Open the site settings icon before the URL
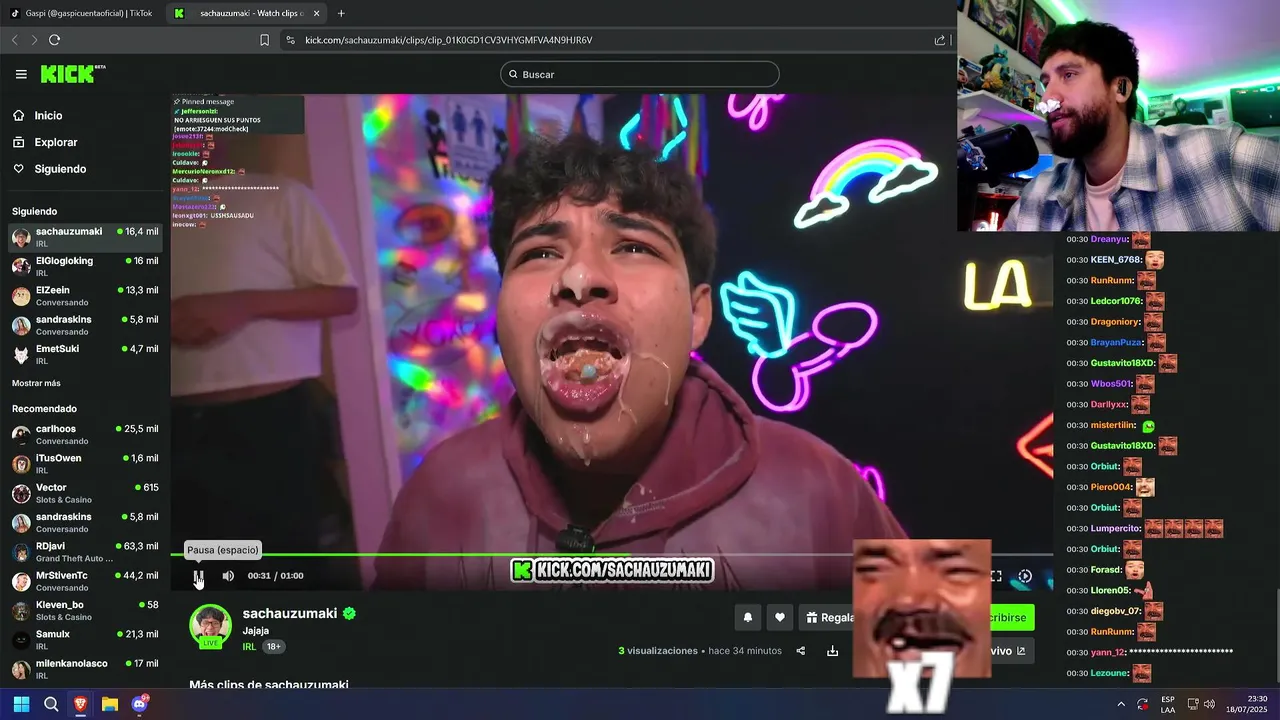Viewport: 1280px width, 720px height. point(290,40)
